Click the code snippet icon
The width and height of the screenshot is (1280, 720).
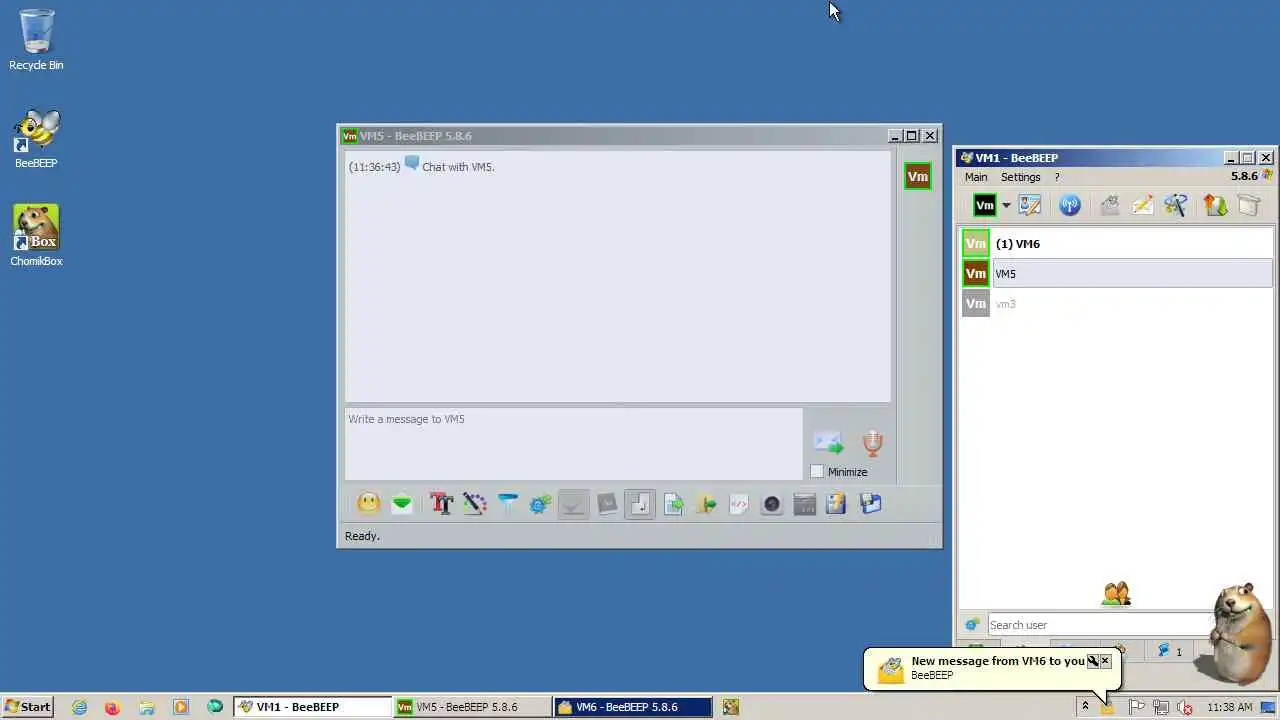(x=739, y=504)
